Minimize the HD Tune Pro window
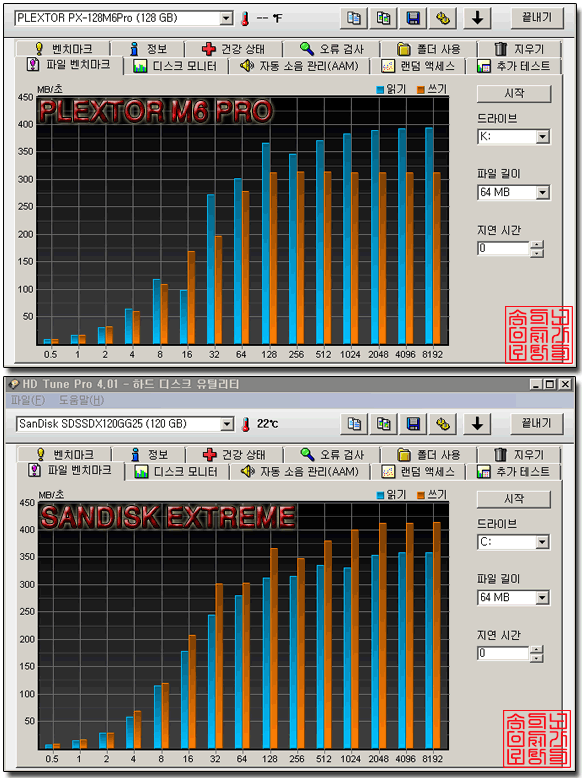 tap(536, 384)
